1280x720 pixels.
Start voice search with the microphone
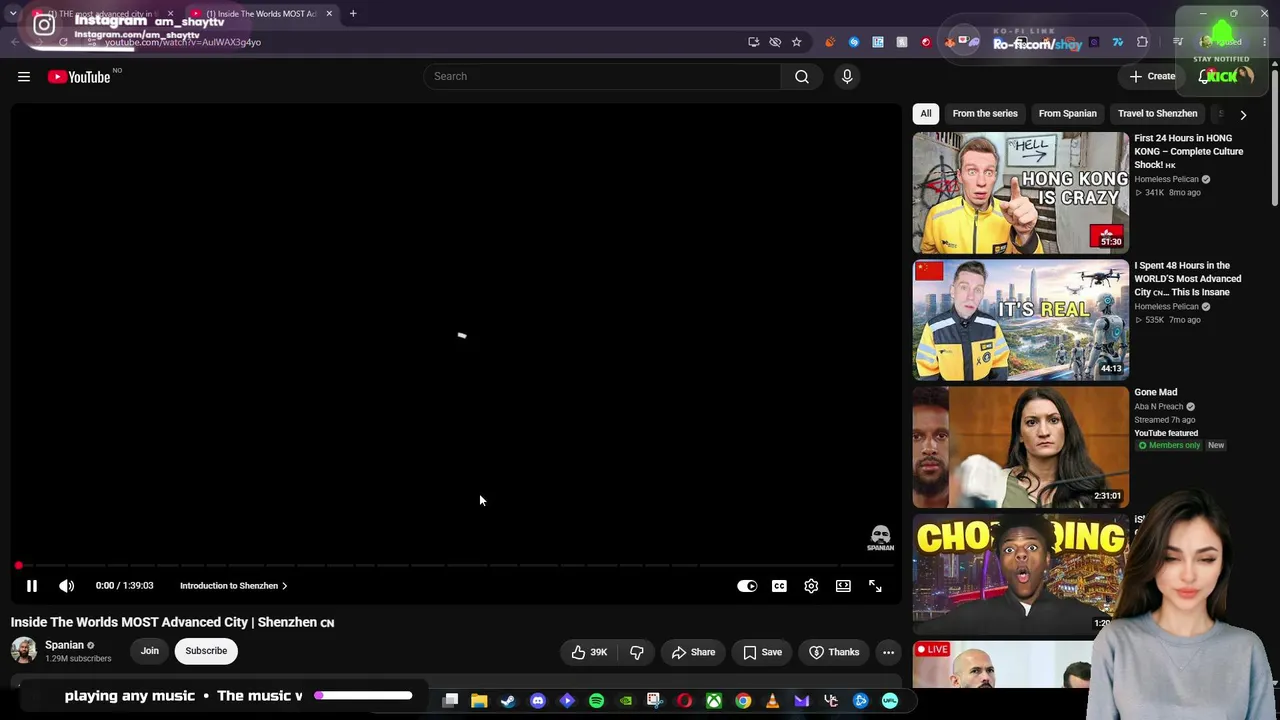click(847, 77)
